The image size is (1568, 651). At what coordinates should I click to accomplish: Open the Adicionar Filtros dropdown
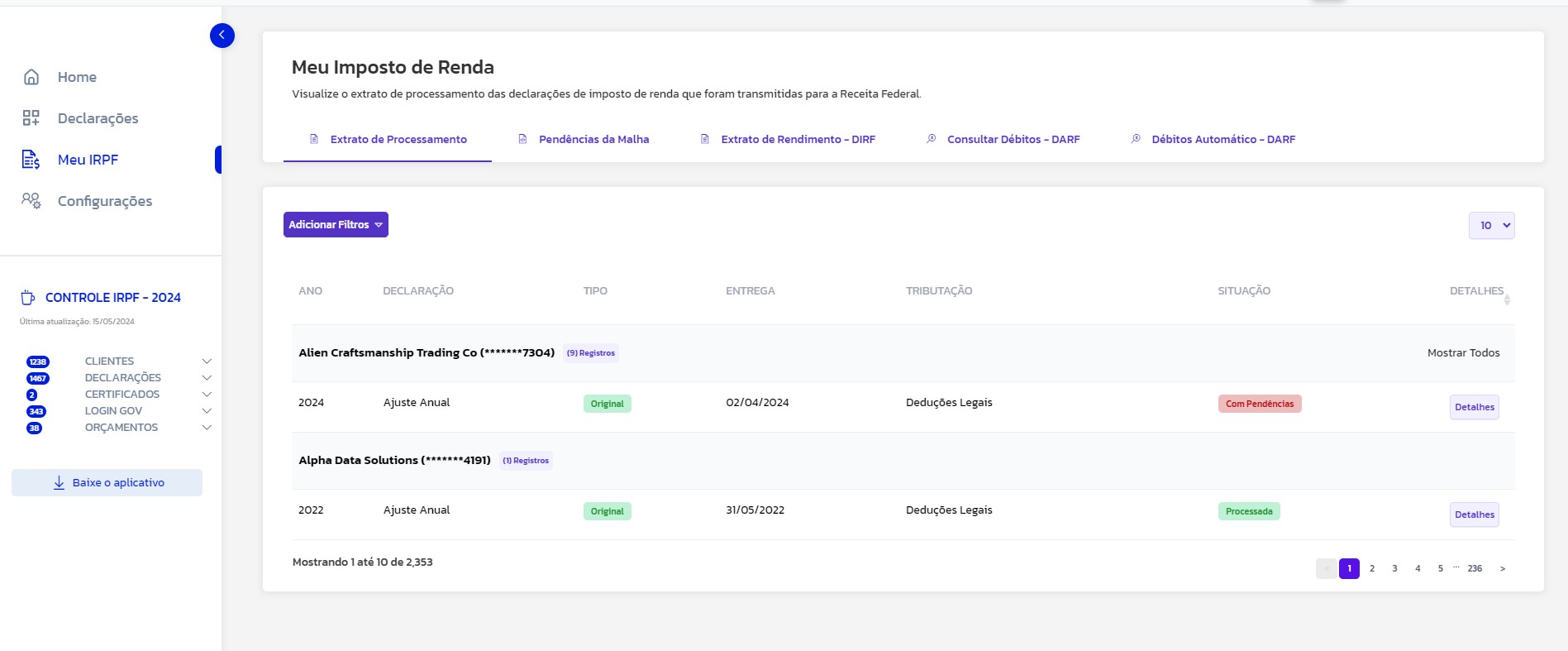coord(336,225)
